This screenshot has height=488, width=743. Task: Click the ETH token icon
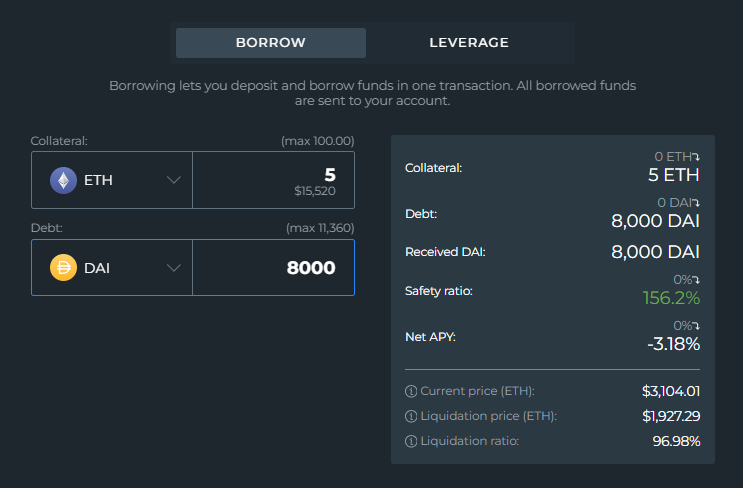click(x=64, y=180)
